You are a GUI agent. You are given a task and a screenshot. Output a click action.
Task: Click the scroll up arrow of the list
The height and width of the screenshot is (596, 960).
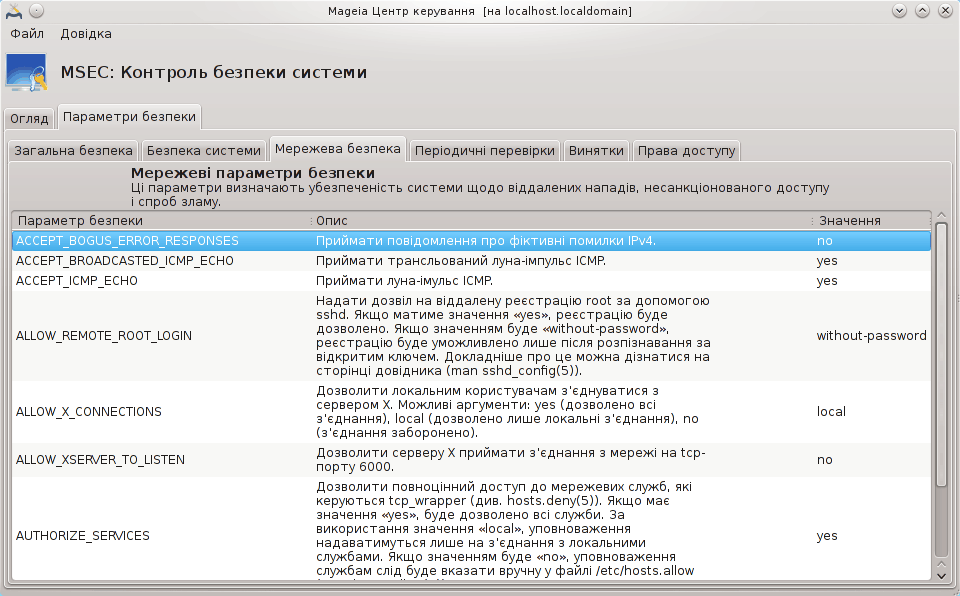click(942, 216)
